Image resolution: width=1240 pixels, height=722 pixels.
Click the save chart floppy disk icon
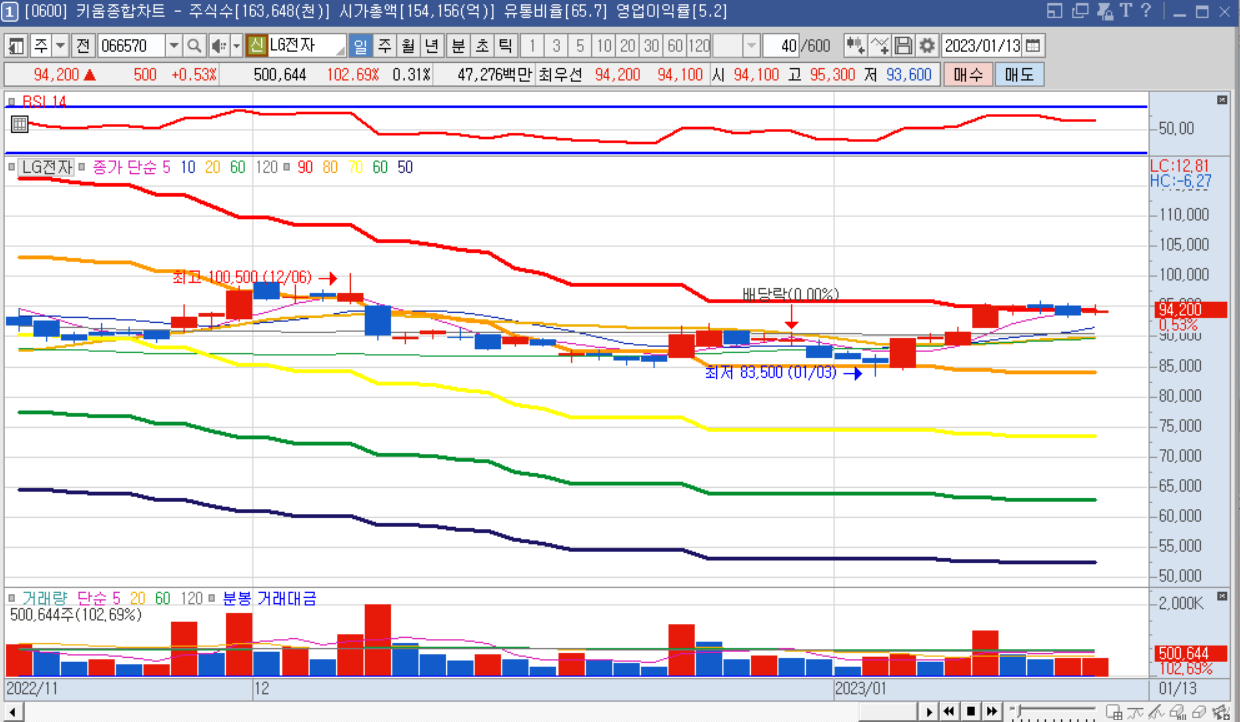903,46
